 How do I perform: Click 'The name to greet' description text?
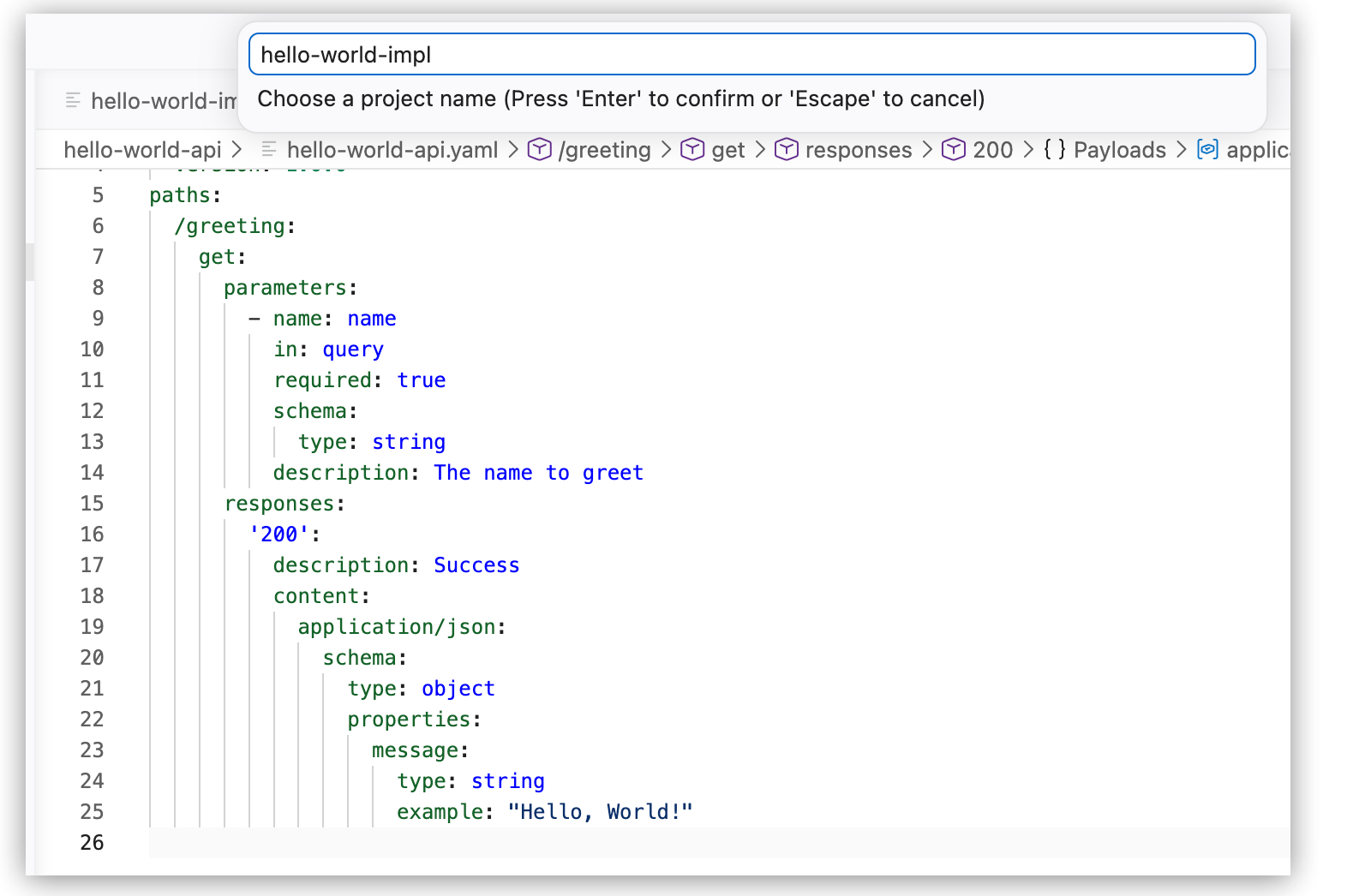pos(538,473)
